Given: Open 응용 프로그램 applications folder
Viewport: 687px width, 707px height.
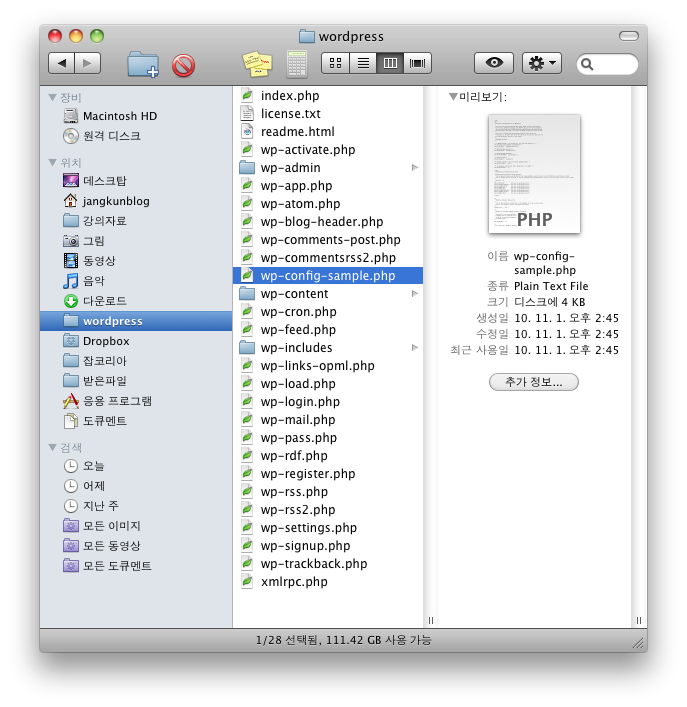Looking at the screenshot, I should pos(136,400).
